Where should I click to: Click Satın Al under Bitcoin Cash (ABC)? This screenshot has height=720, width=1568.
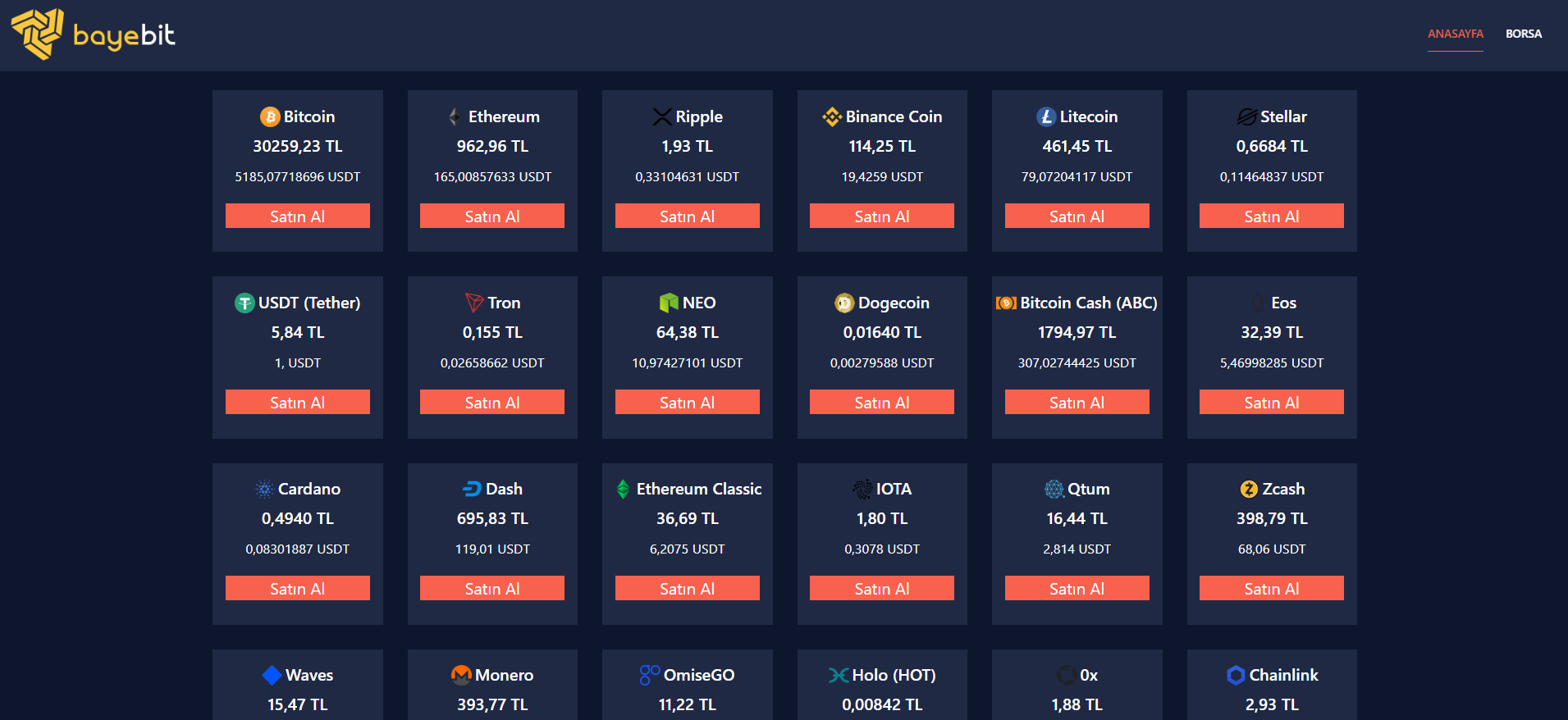click(1077, 402)
